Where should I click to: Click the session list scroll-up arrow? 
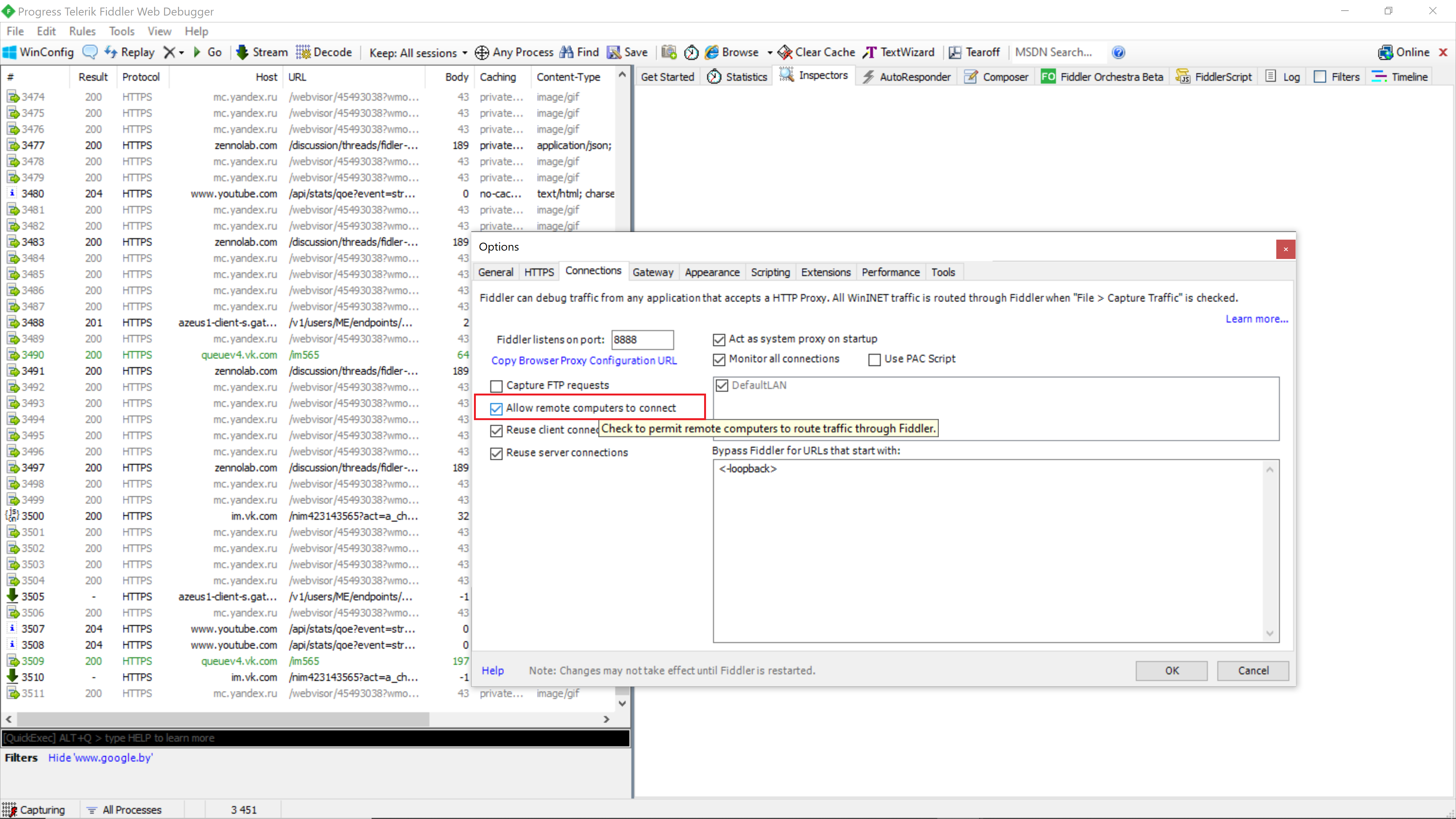coord(622,75)
